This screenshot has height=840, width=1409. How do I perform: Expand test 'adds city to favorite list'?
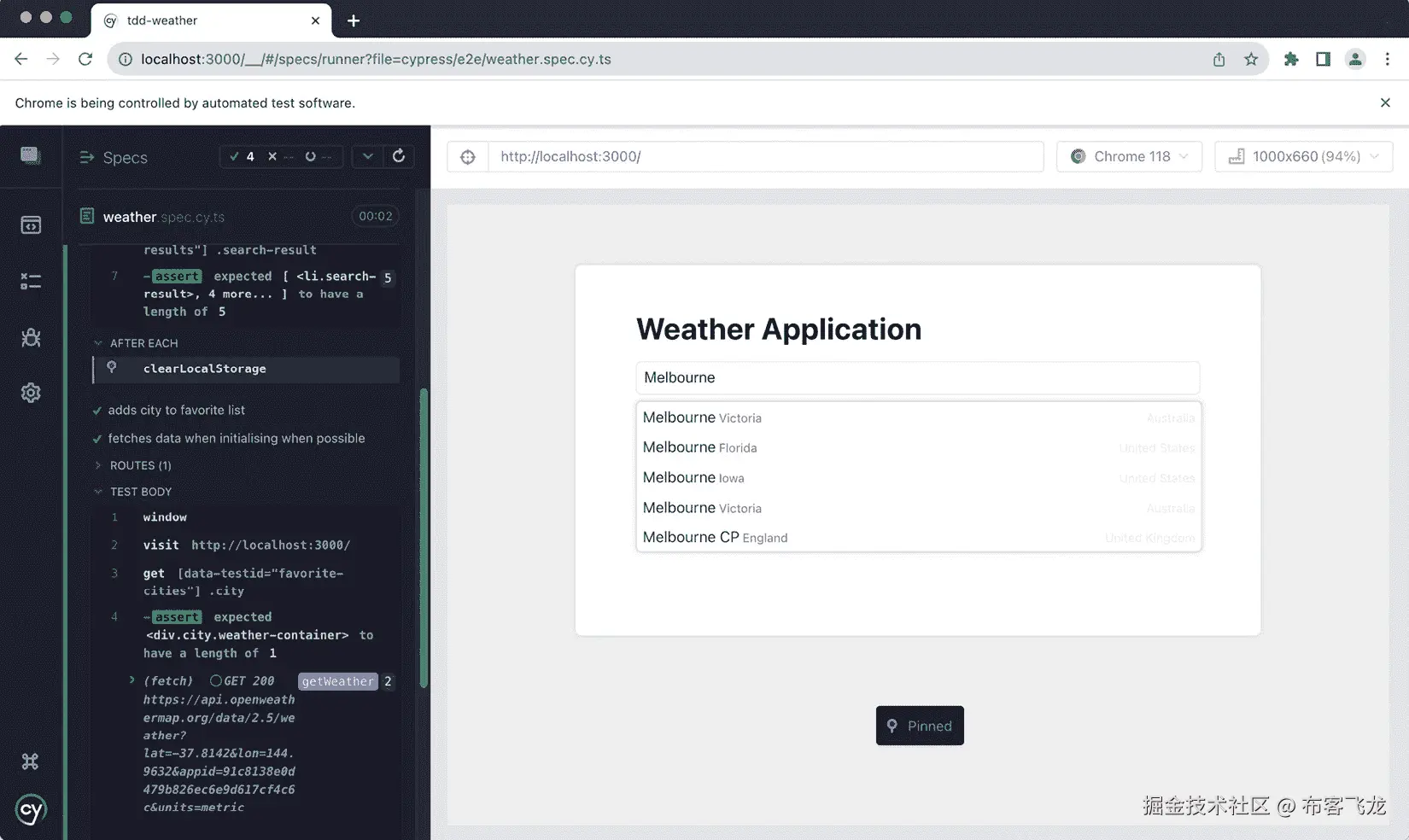point(176,410)
